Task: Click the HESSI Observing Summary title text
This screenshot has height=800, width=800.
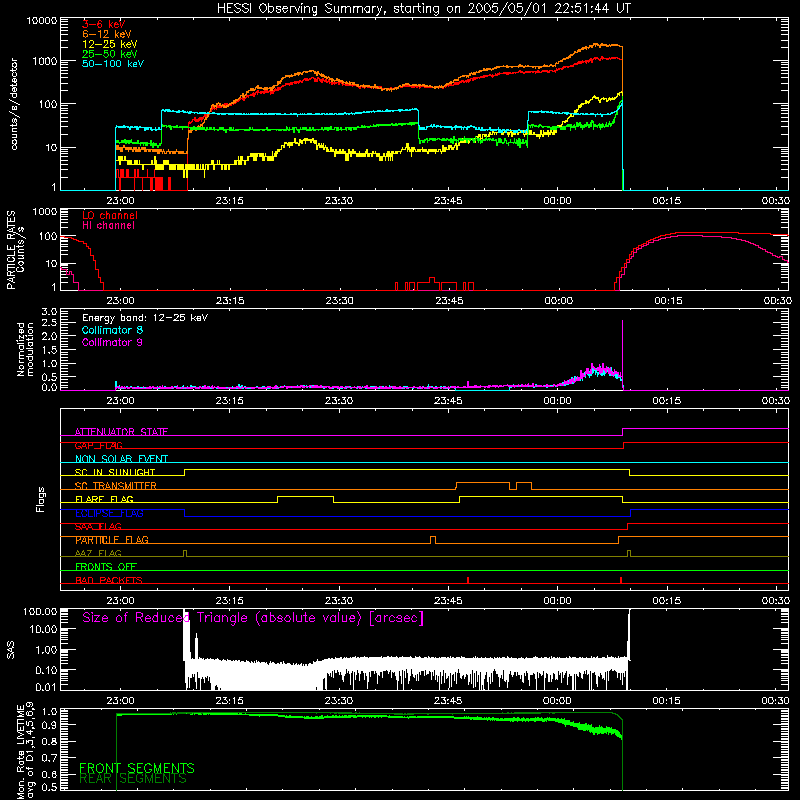Action: pos(423,8)
